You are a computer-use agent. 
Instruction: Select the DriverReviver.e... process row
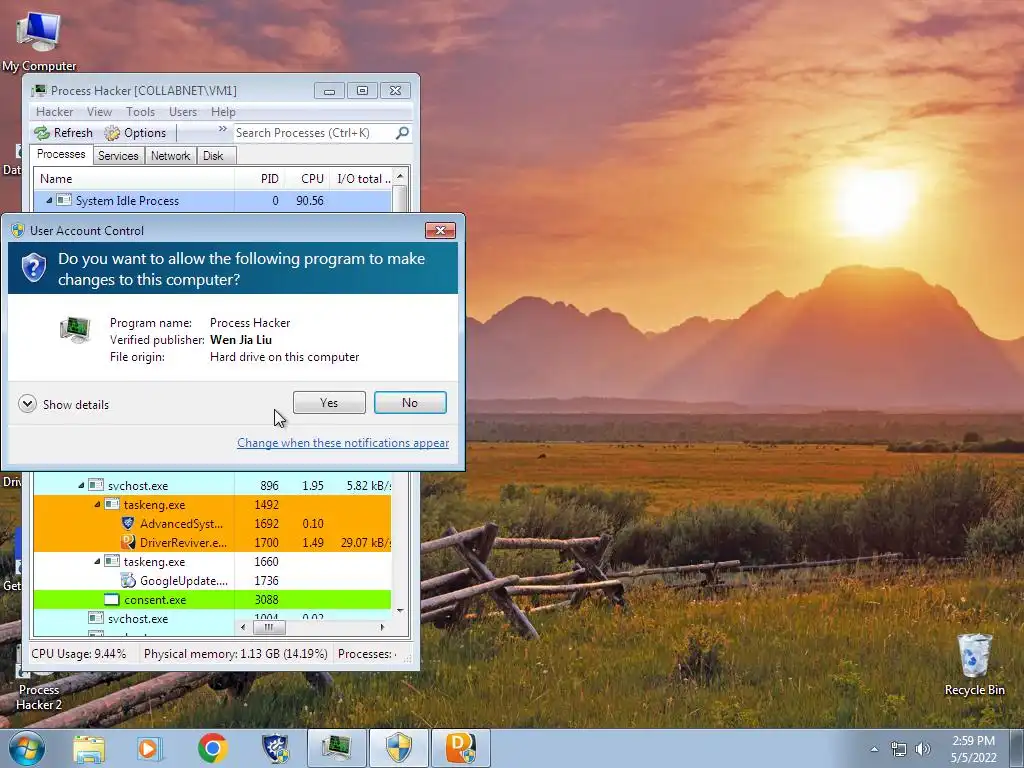point(212,542)
